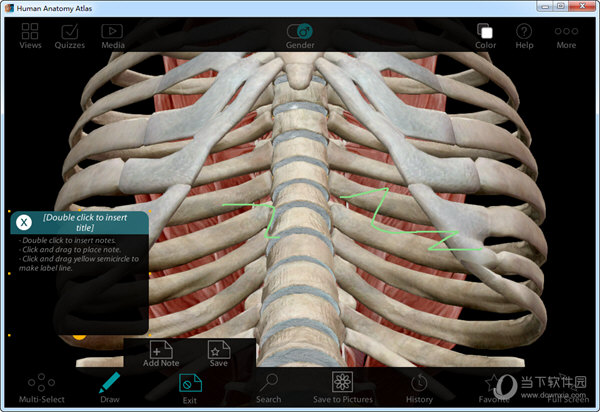Open the History panel
Screen dimensions: 600x412
tap(419, 386)
